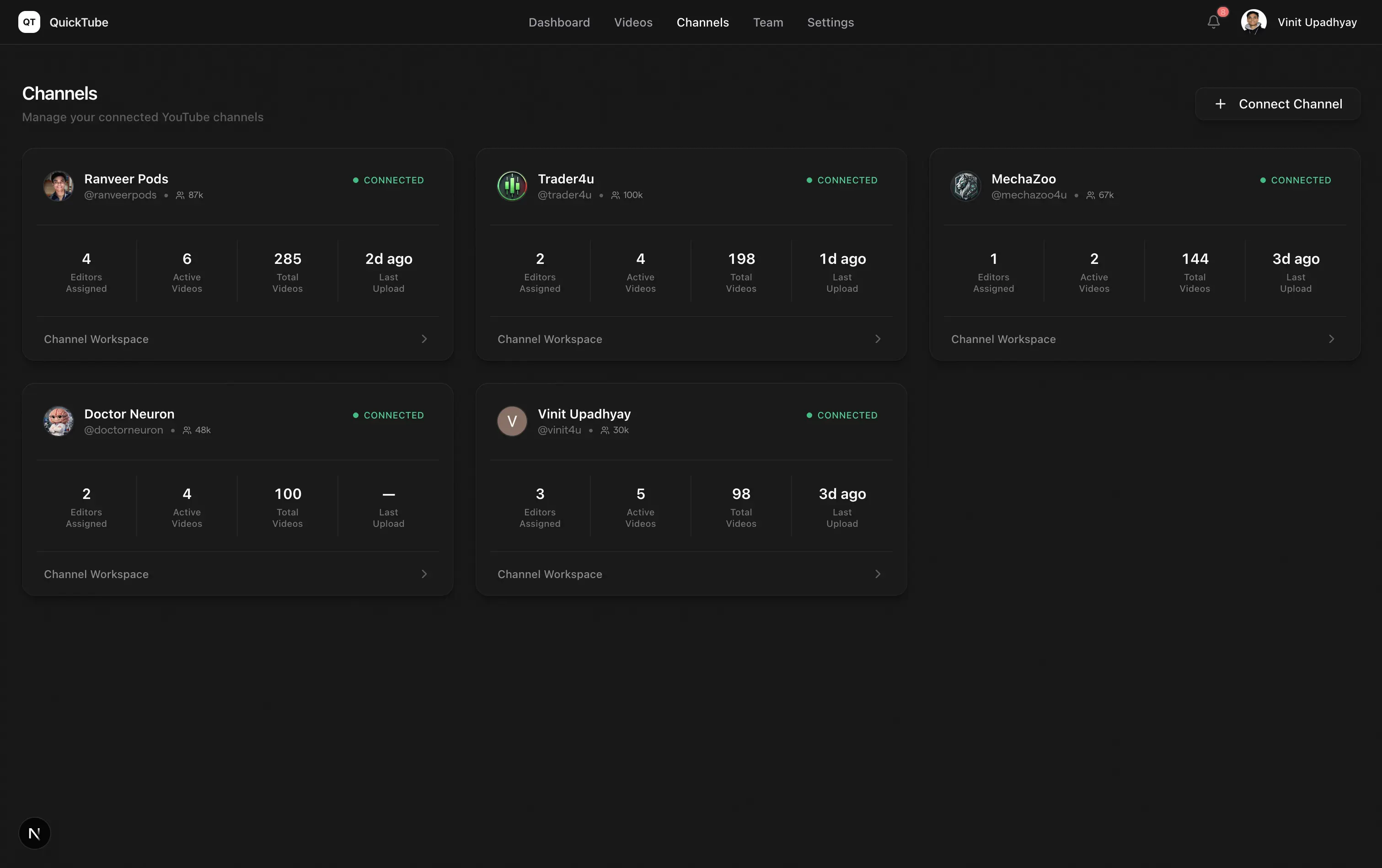
Task: Open the QuickTube QT logo icon
Action: [29, 22]
